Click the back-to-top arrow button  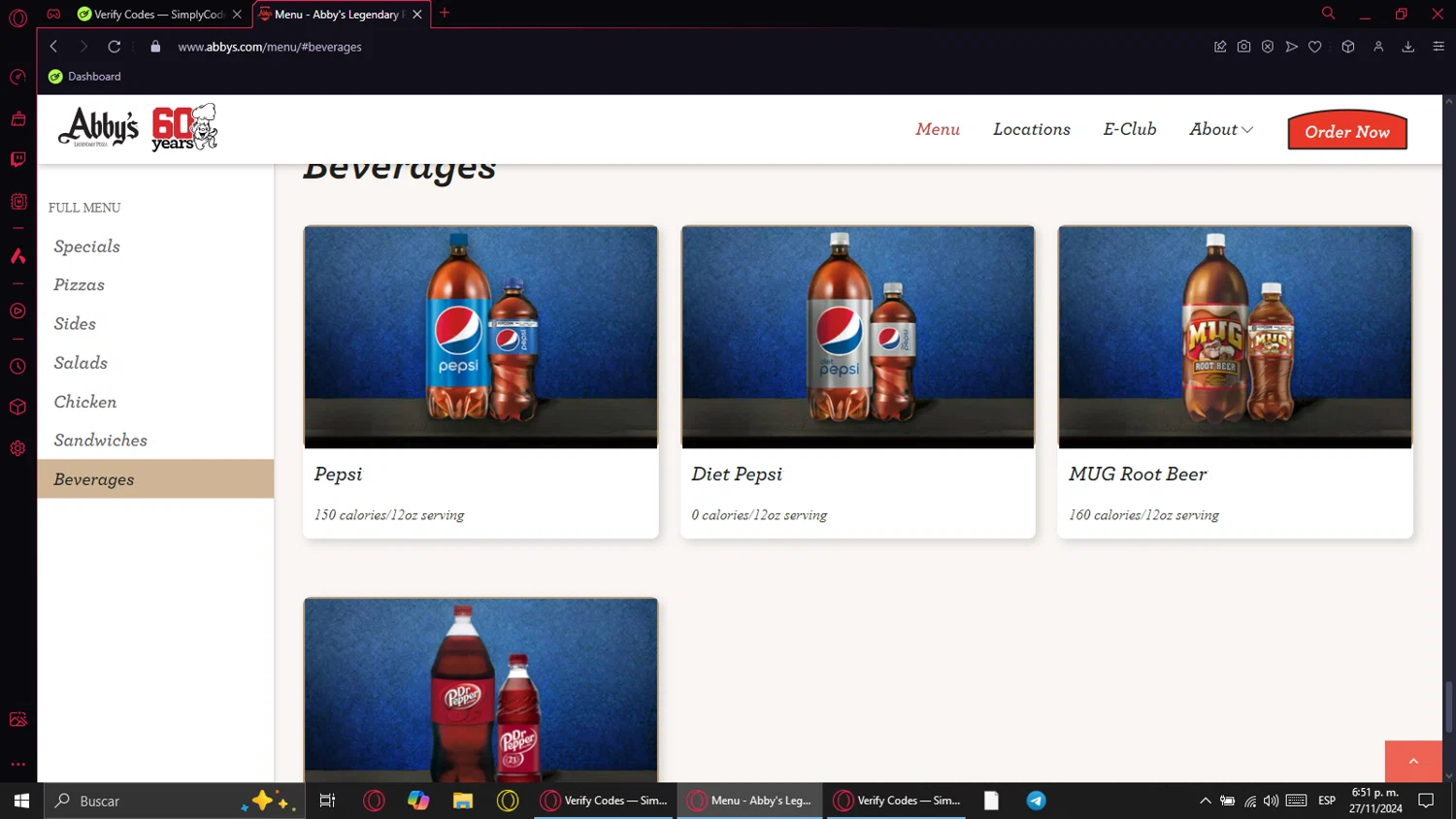1413,761
